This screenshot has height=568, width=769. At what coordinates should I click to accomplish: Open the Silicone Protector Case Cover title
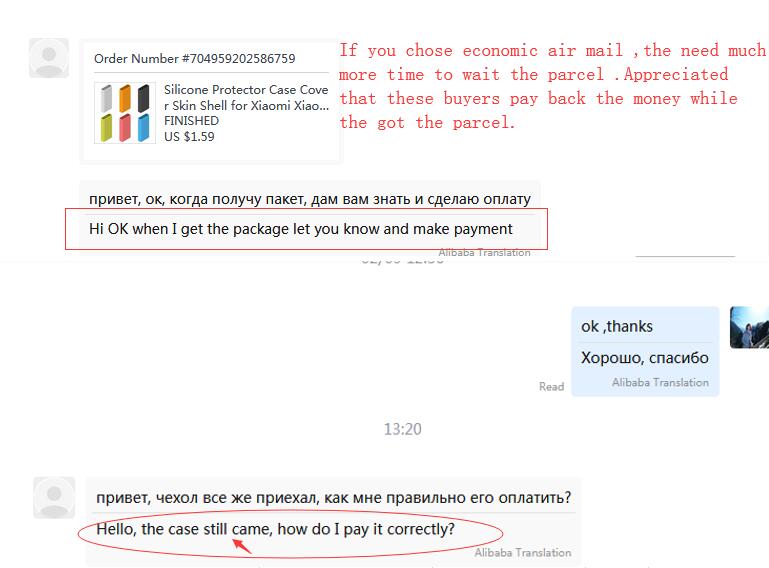coord(246,98)
